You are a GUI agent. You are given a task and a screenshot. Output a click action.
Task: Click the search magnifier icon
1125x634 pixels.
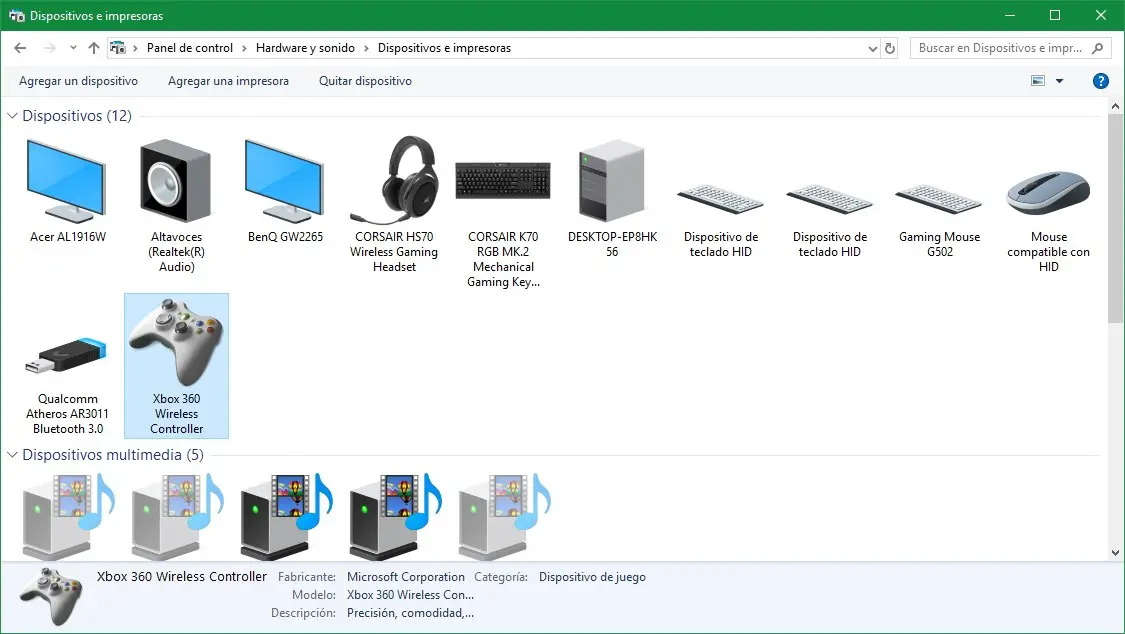point(1097,48)
